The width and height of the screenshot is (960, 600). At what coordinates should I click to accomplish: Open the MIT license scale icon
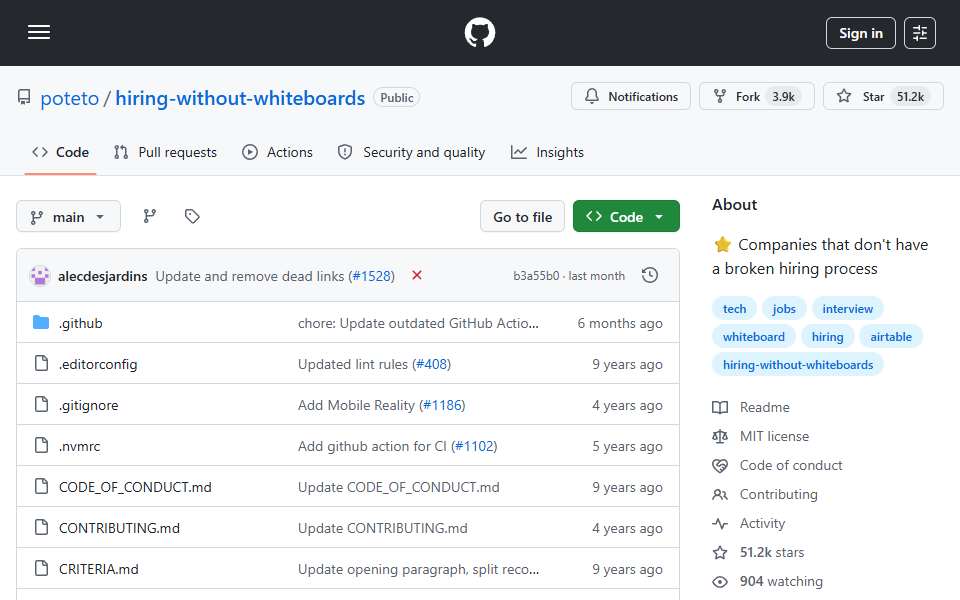pyautogui.click(x=720, y=437)
